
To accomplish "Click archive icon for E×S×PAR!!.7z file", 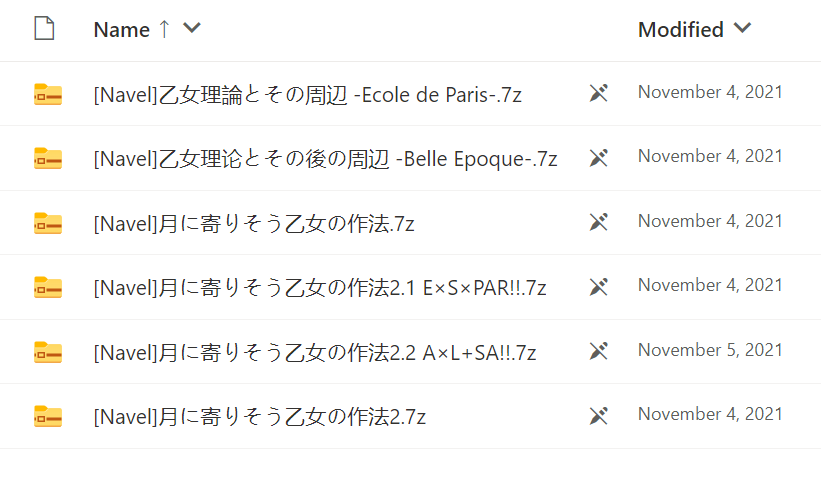I will [x=48, y=287].
